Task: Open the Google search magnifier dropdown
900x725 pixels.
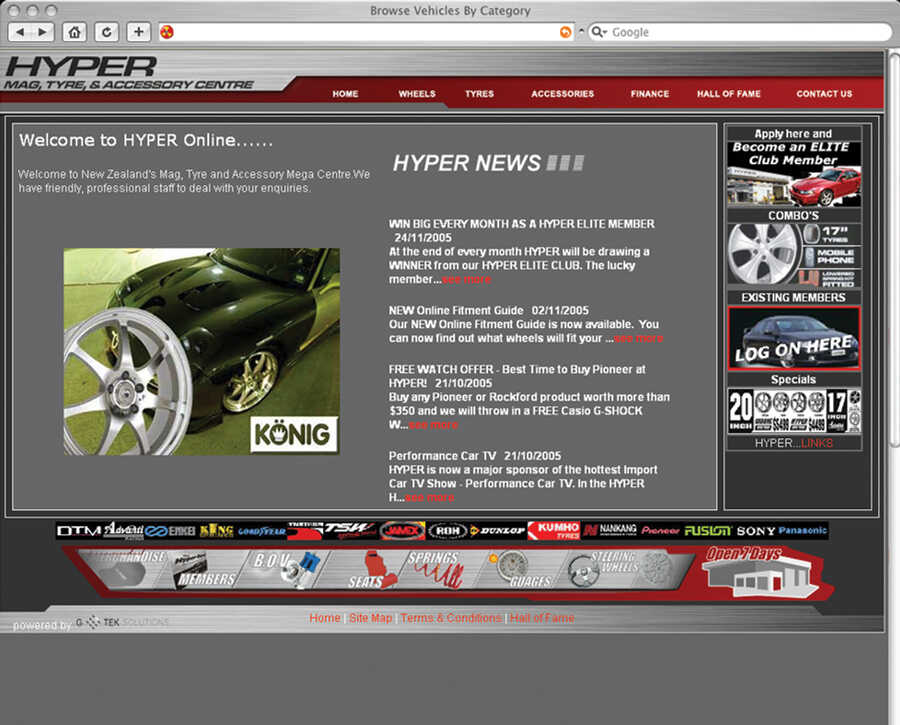Action: [x=599, y=32]
